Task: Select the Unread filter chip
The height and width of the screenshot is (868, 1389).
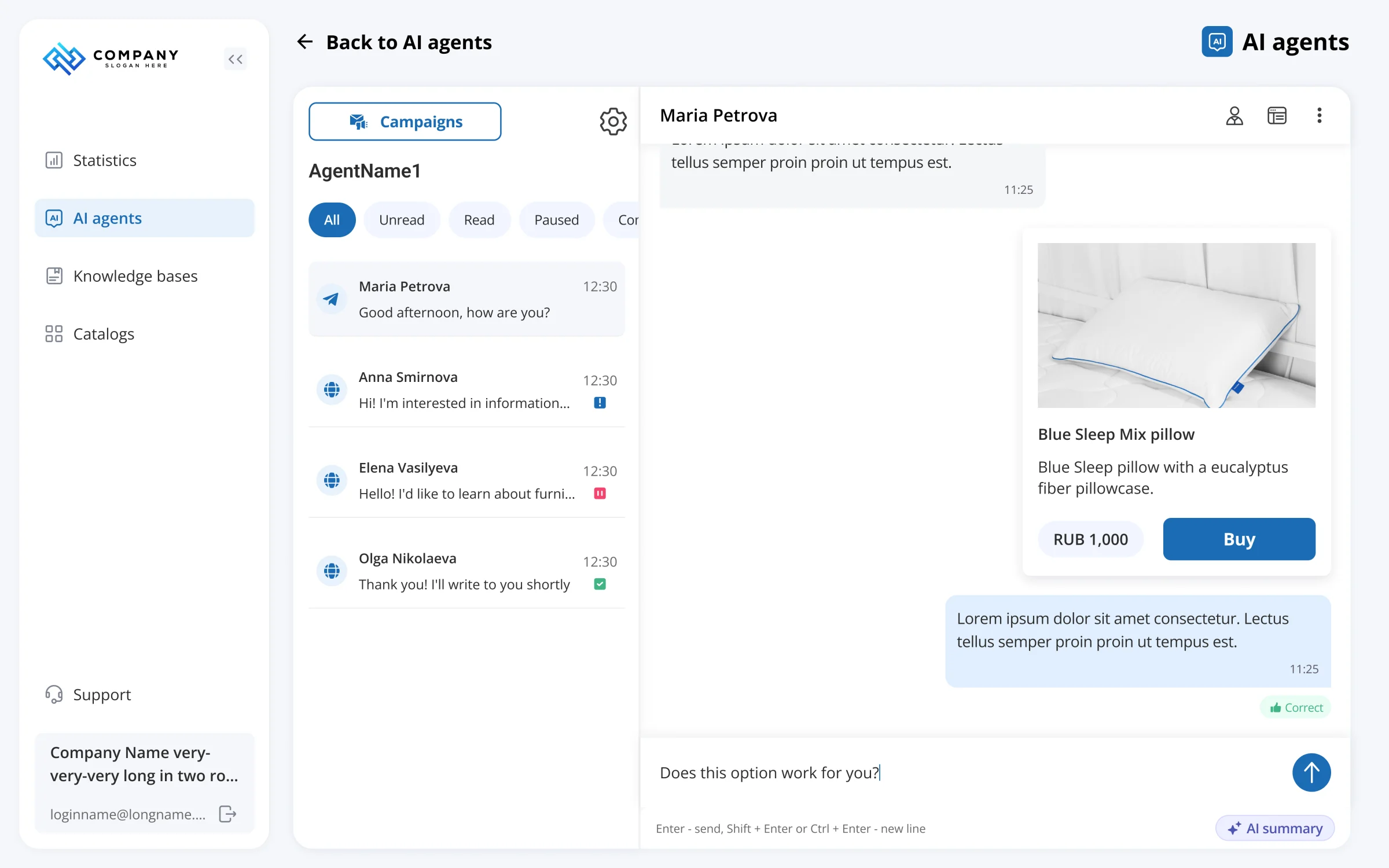Action: point(402,220)
